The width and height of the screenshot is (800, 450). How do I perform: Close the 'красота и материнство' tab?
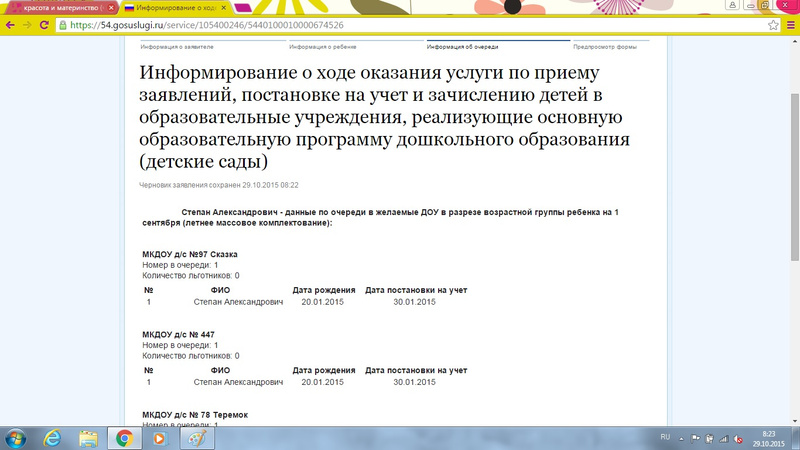coord(111,8)
